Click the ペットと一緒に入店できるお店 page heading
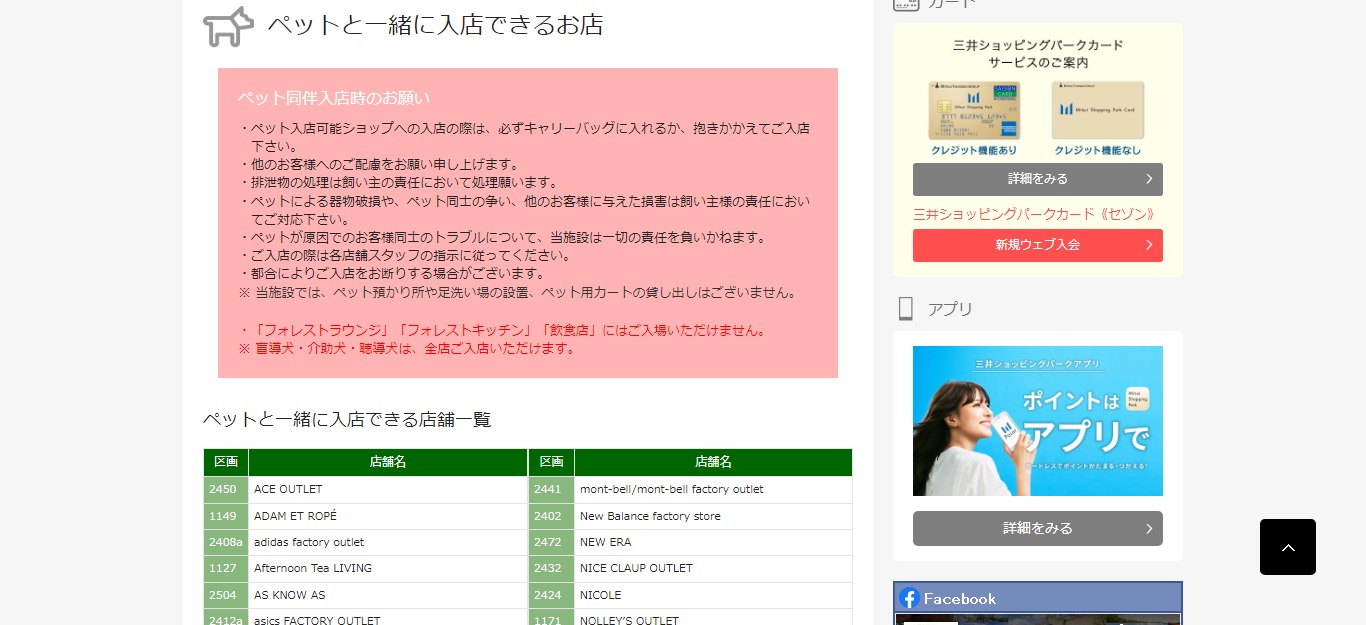Viewport: 1366px width, 625px height. coord(435,25)
